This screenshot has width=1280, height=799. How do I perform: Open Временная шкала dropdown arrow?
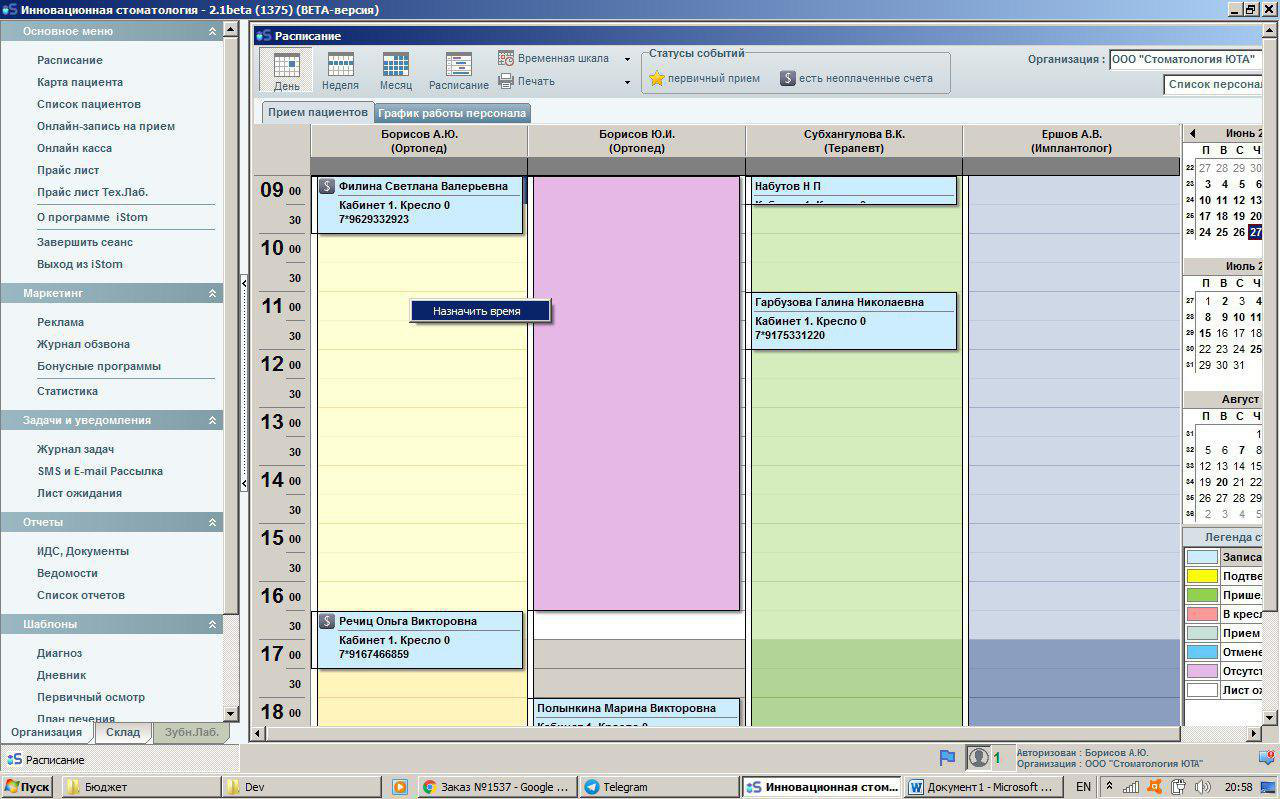pos(627,59)
